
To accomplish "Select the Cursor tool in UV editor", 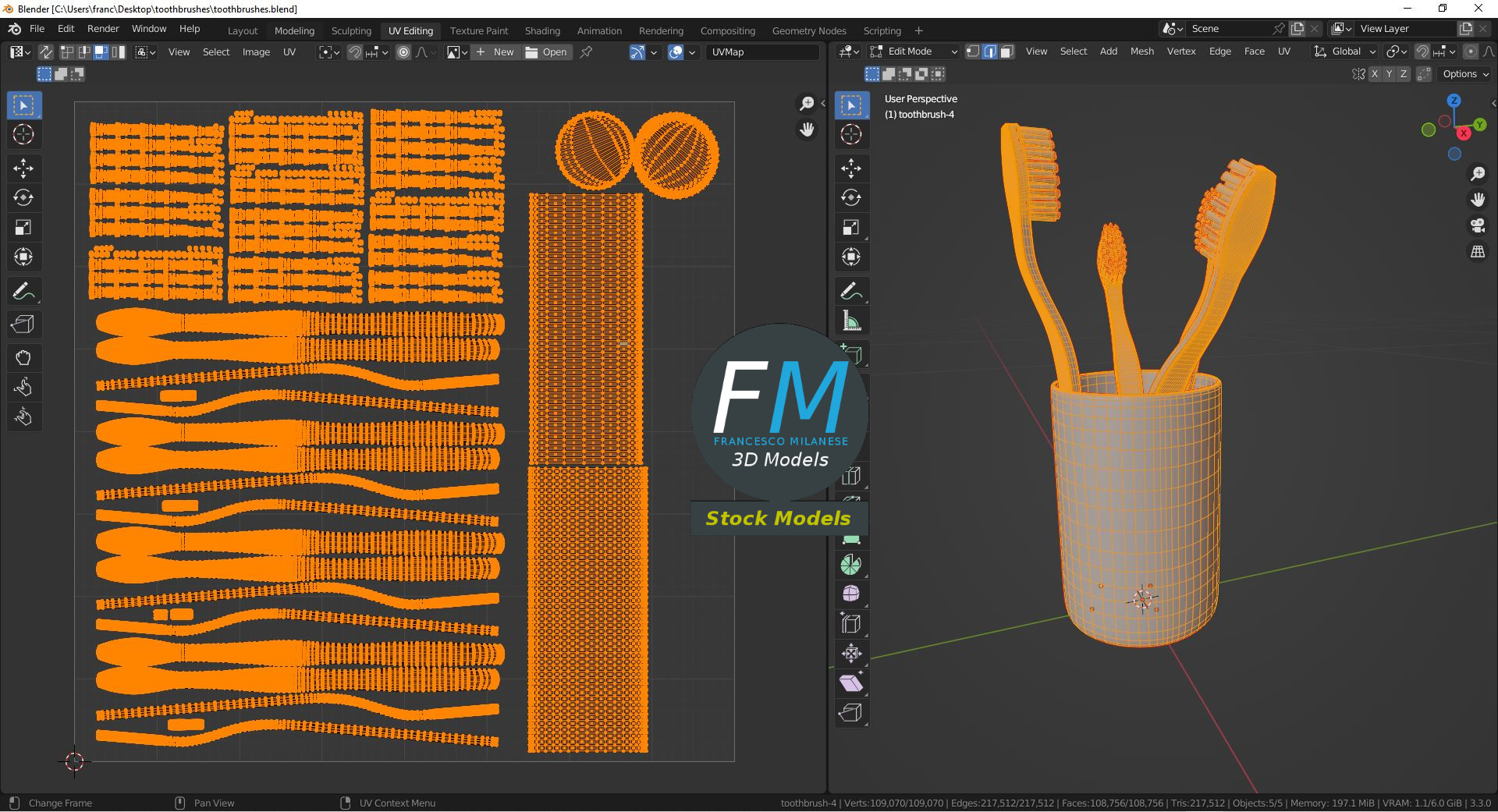I will (x=23, y=134).
